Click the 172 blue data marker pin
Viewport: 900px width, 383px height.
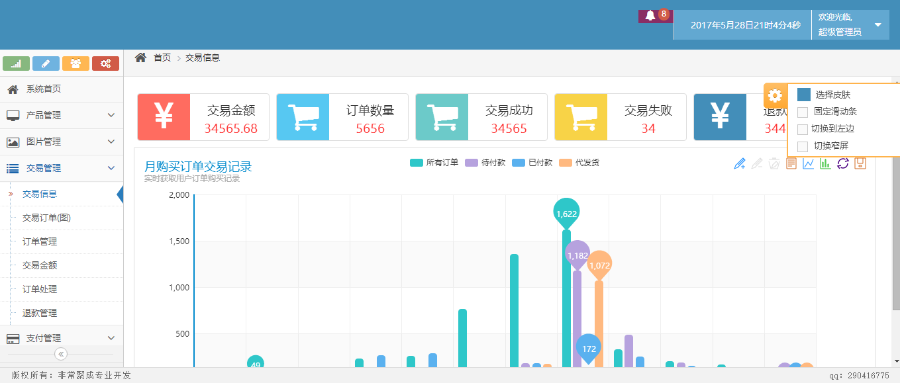(x=588, y=348)
